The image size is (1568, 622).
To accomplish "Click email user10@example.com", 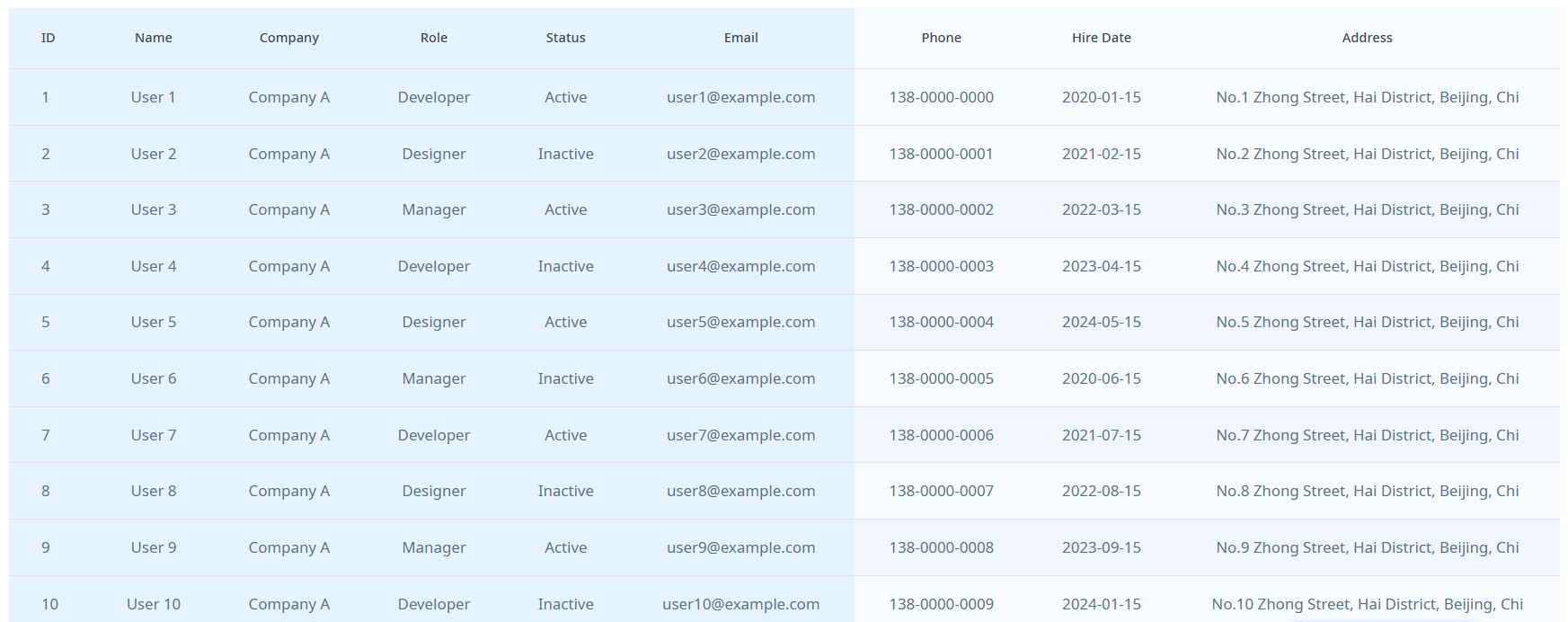I will (x=741, y=604).
